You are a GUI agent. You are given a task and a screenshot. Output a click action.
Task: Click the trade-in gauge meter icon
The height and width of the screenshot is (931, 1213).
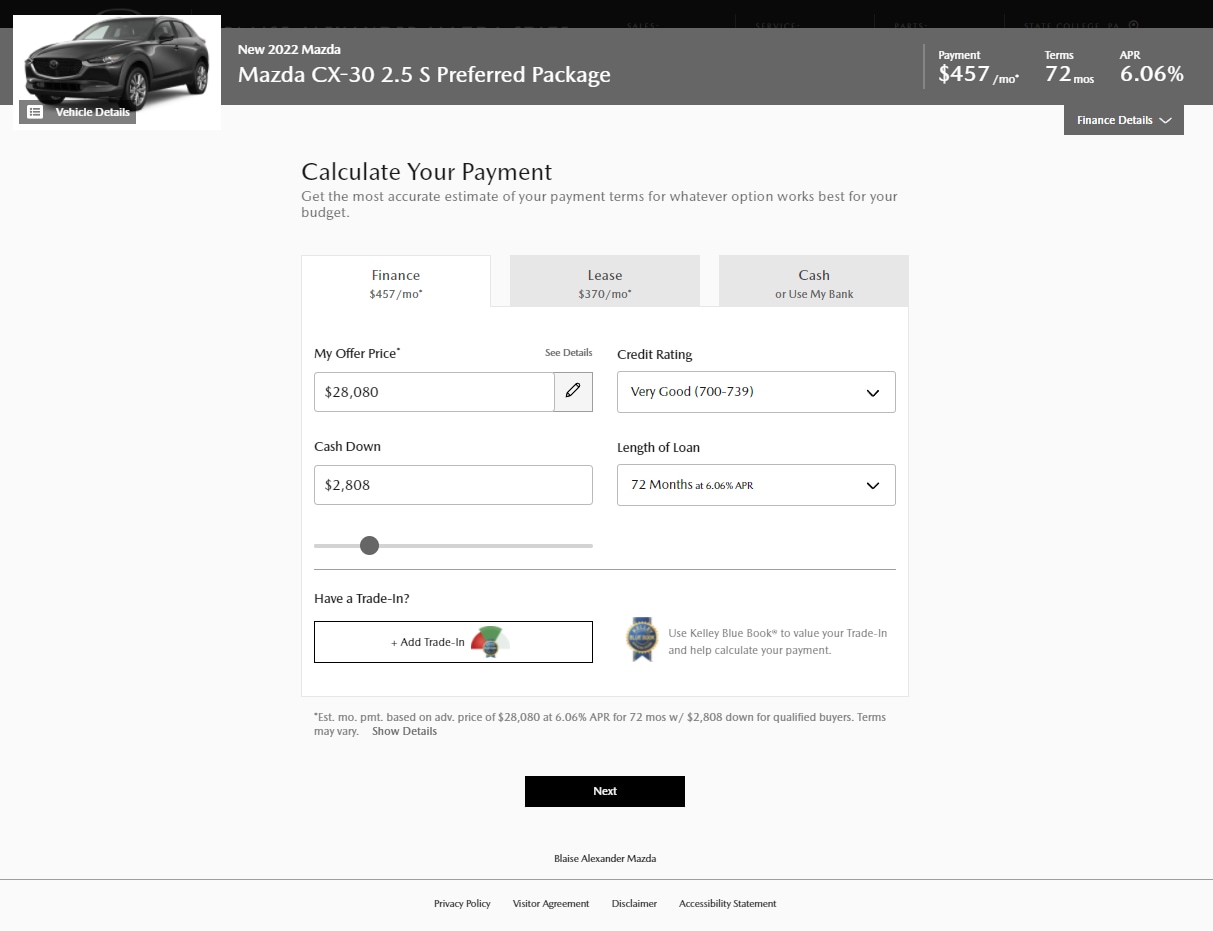pyautogui.click(x=491, y=642)
